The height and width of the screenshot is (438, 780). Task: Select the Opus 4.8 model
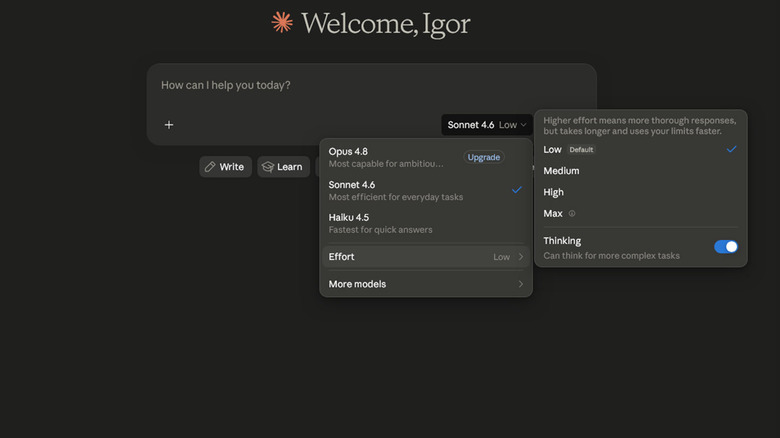pos(426,157)
